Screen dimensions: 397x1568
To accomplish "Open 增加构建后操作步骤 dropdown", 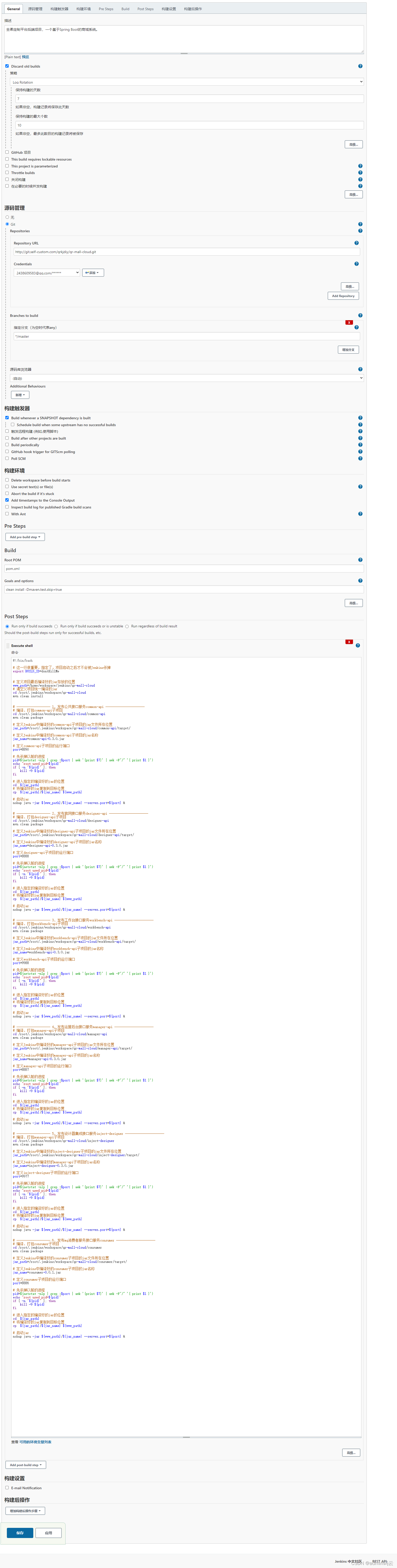I will [x=25, y=1511].
